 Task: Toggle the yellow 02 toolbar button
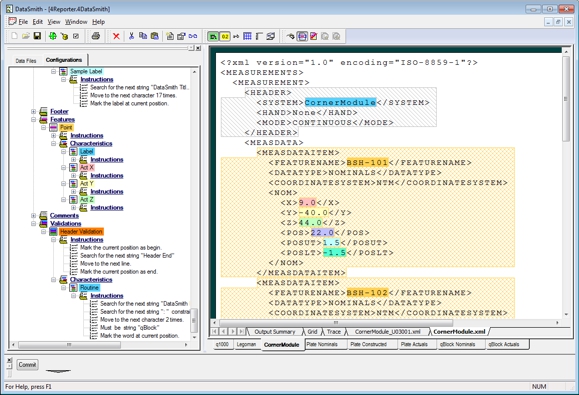(225, 36)
